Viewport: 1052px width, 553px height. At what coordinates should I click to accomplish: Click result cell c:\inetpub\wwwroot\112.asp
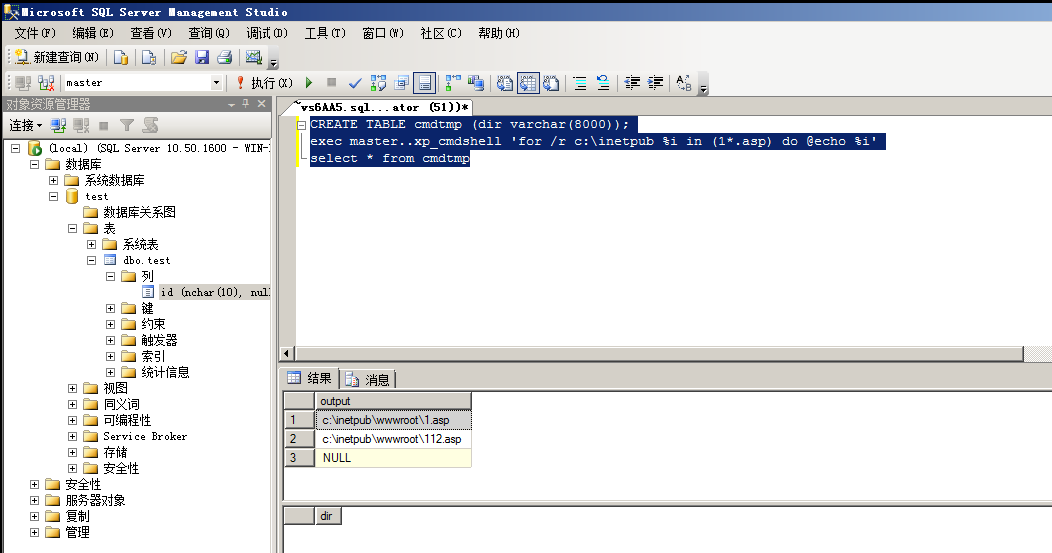click(x=393, y=439)
